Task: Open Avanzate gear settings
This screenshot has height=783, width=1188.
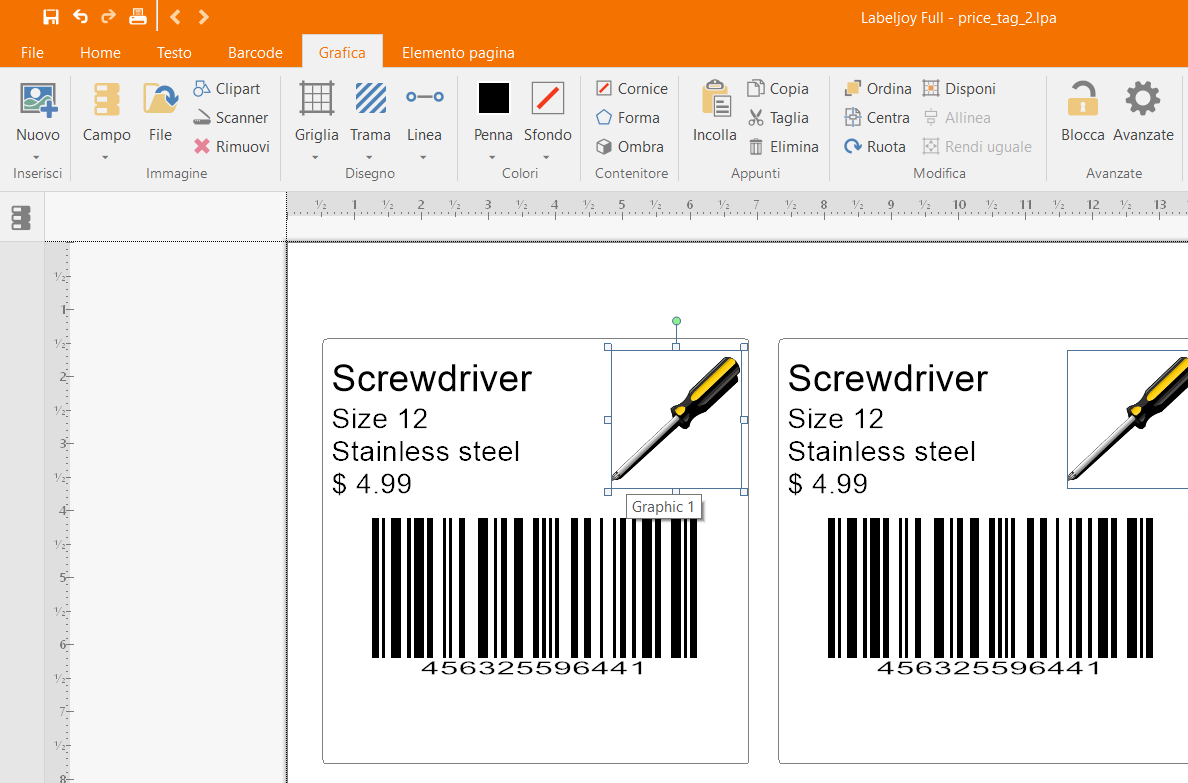Action: (1143, 112)
